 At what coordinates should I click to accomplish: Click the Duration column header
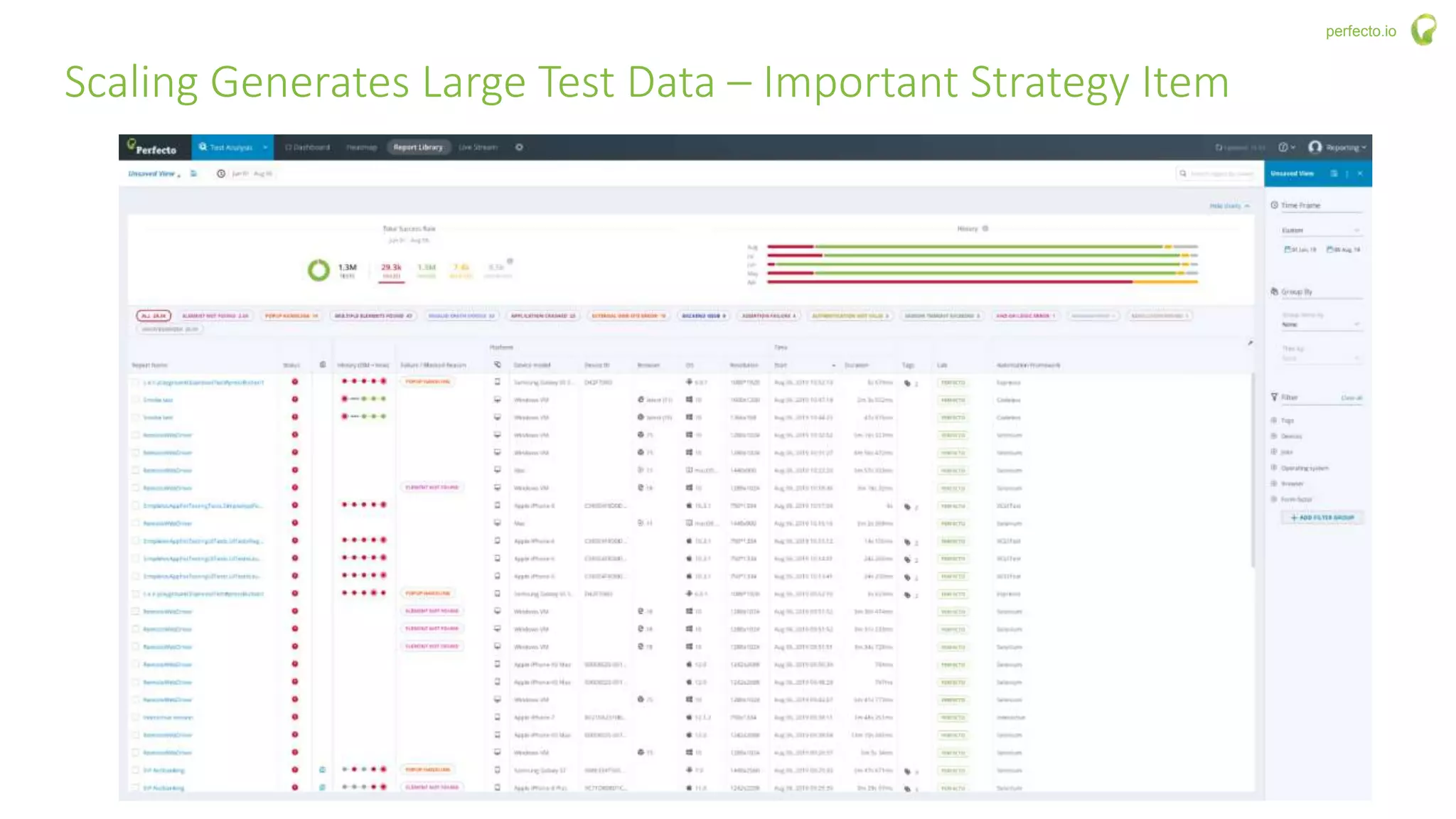[x=857, y=365]
